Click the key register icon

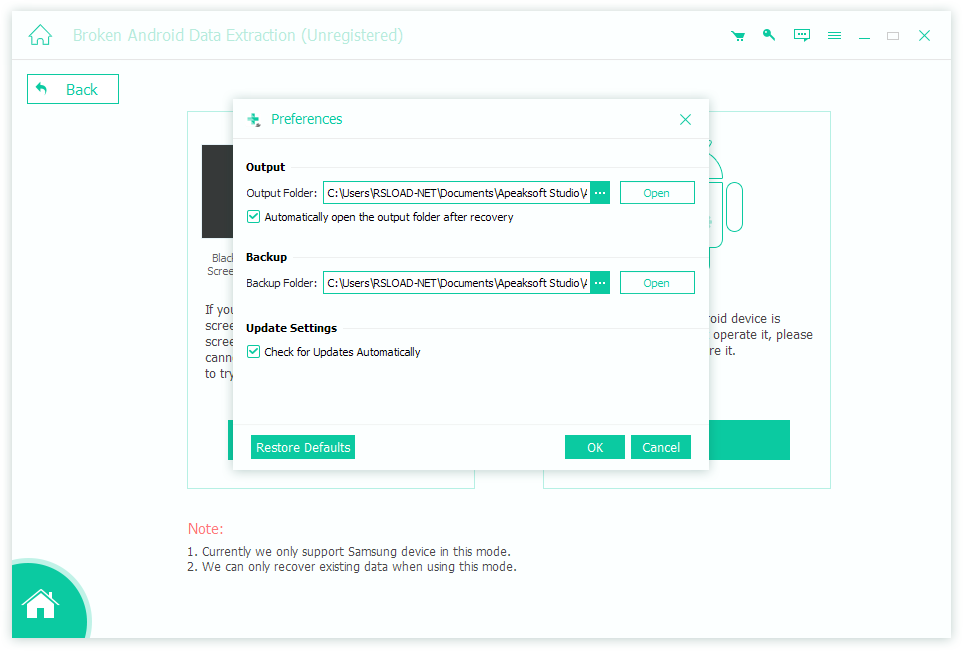coord(769,35)
